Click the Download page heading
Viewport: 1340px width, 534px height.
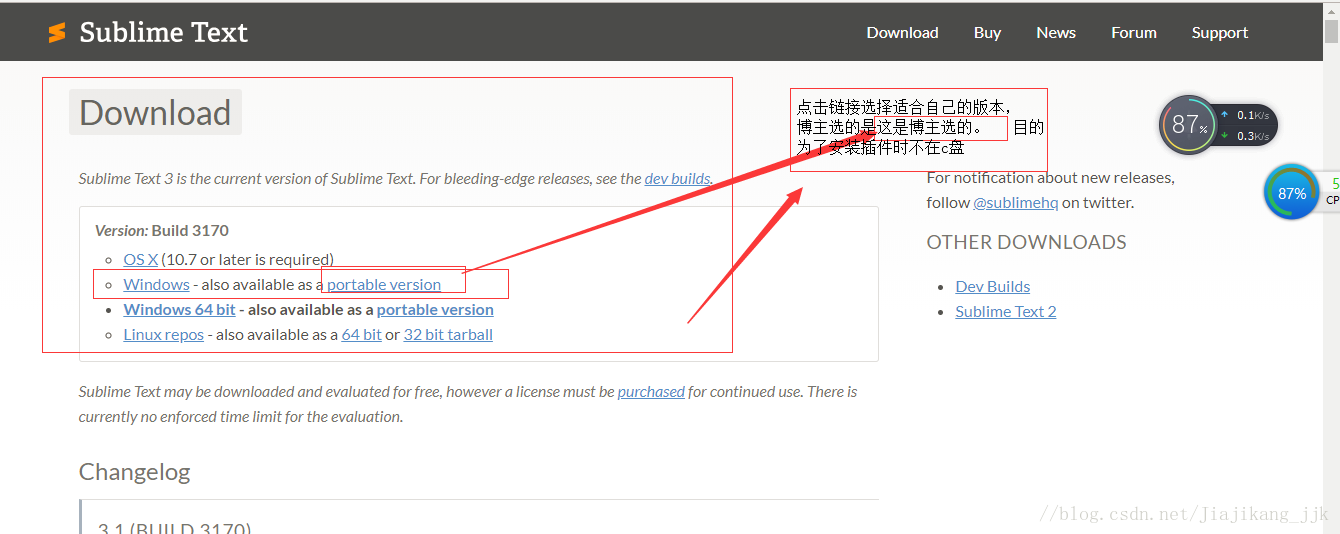pyautogui.click(x=155, y=112)
